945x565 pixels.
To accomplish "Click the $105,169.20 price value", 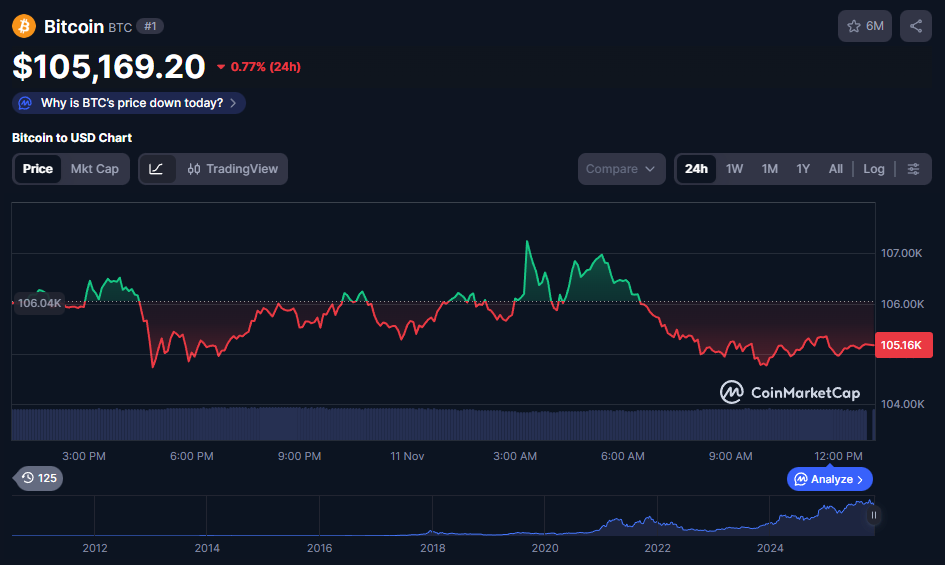I will tap(109, 66).
